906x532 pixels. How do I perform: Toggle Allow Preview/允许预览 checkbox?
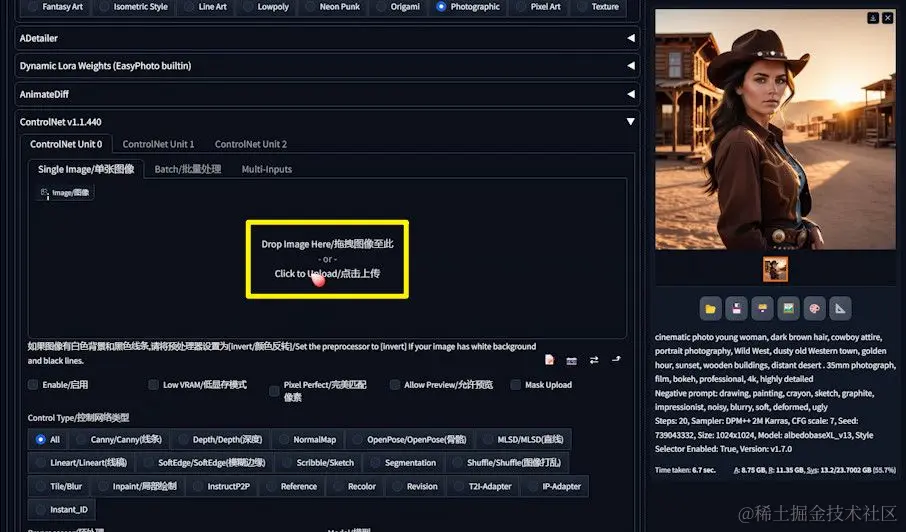(395, 385)
